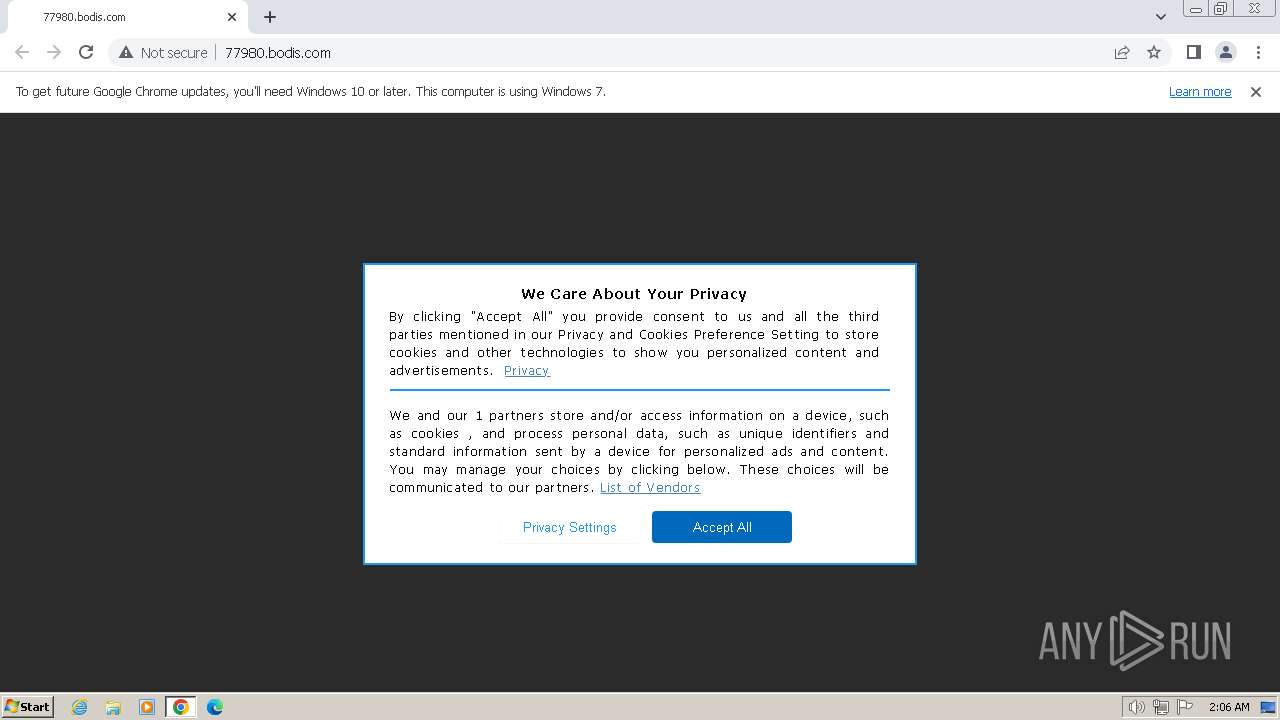Open Windows Media Player from taskbar
1280x720 pixels.
click(x=147, y=707)
